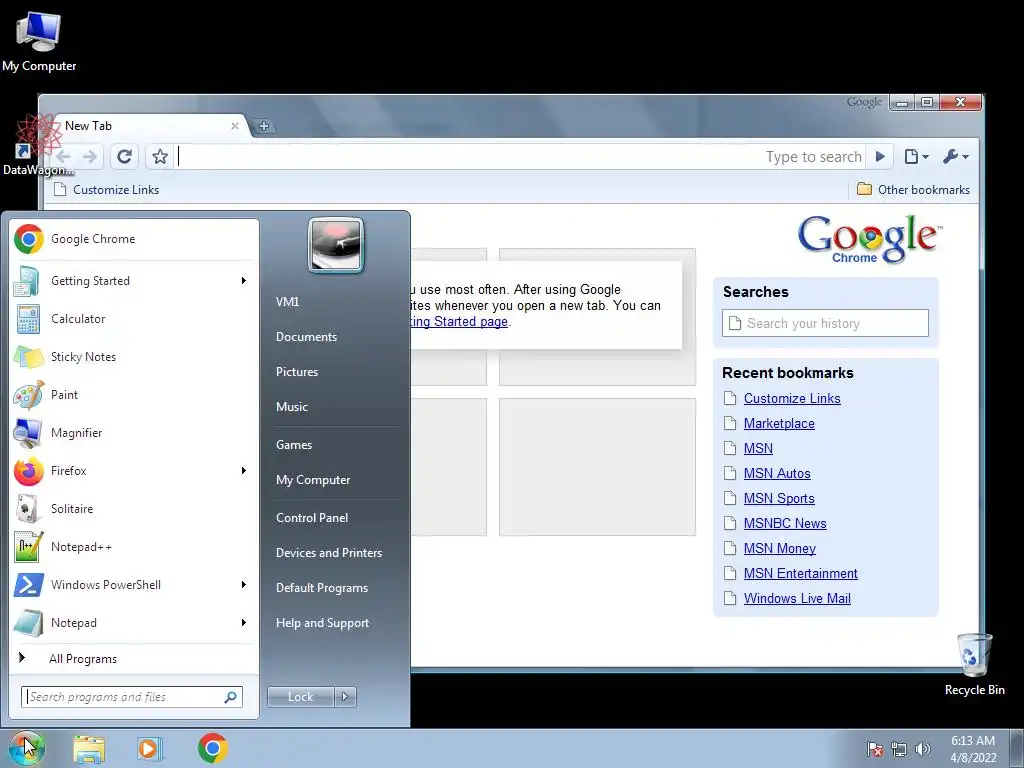This screenshot has width=1024, height=768.
Task: Select DataWagon desktop shortcut
Action: click(38, 145)
